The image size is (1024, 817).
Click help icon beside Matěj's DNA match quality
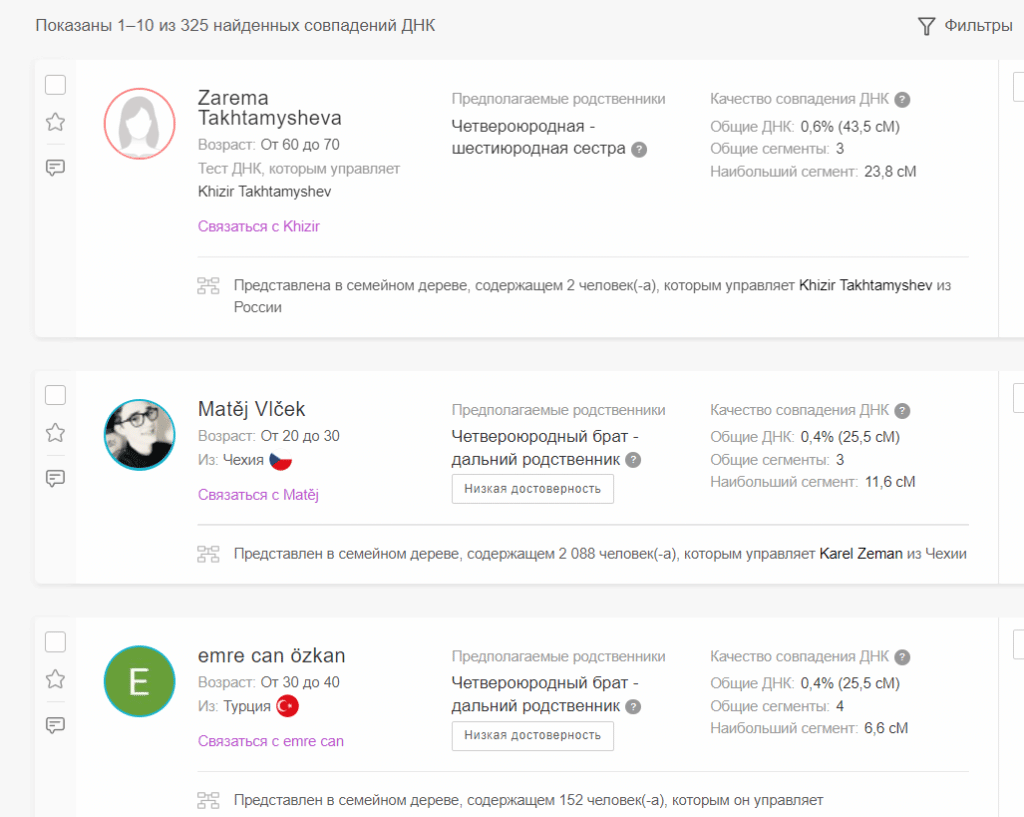pyautogui.click(x=902, y=411)
